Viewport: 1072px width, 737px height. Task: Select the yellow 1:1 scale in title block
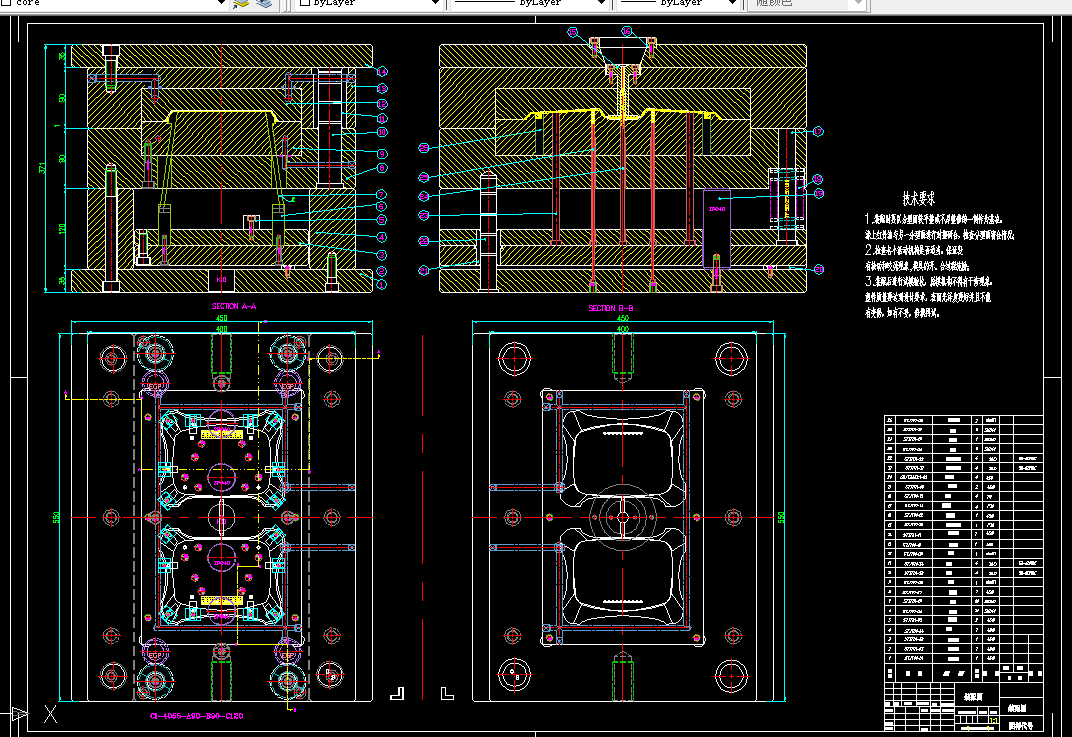[994, 721]
